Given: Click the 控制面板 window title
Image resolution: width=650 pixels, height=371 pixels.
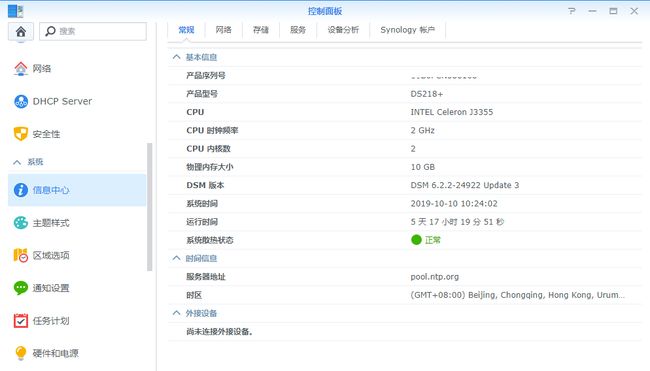Looking at the screenshot, I should pyautogui.click(x=325, y=11).
